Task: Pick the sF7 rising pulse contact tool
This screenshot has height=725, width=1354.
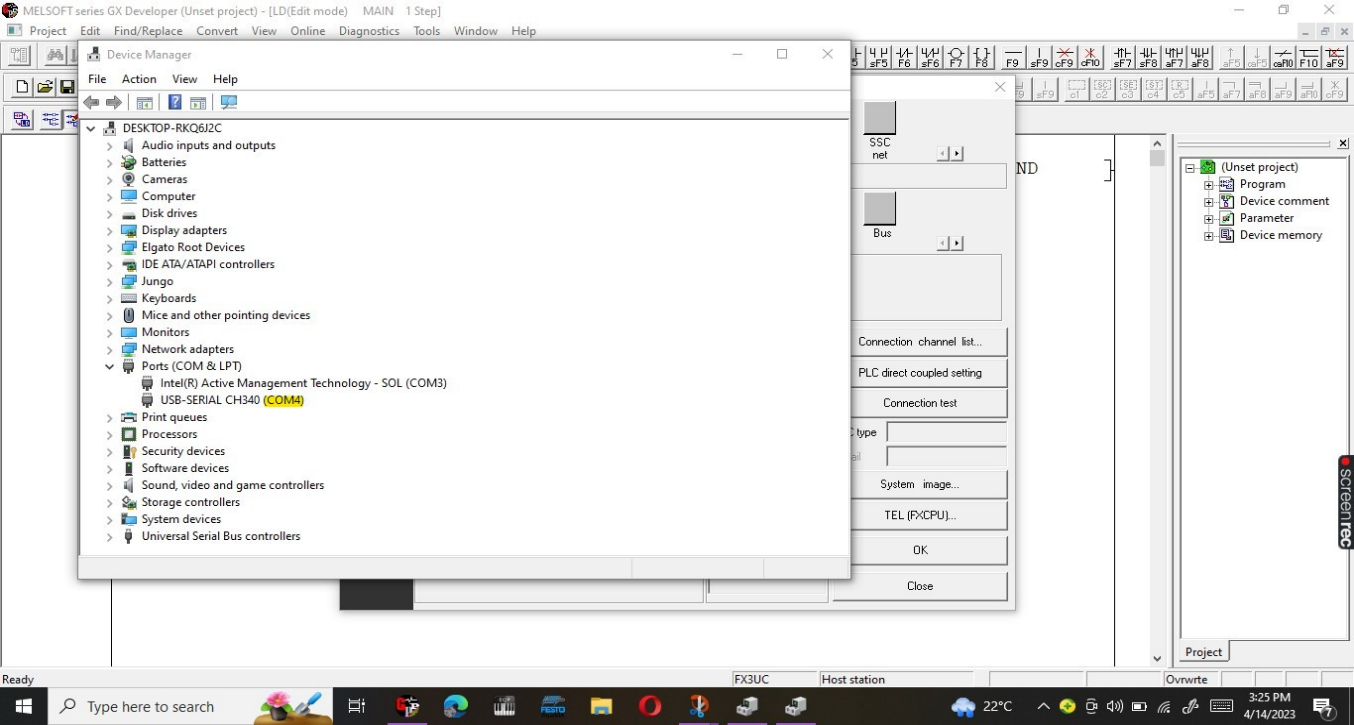Action: click(1122, 56)
